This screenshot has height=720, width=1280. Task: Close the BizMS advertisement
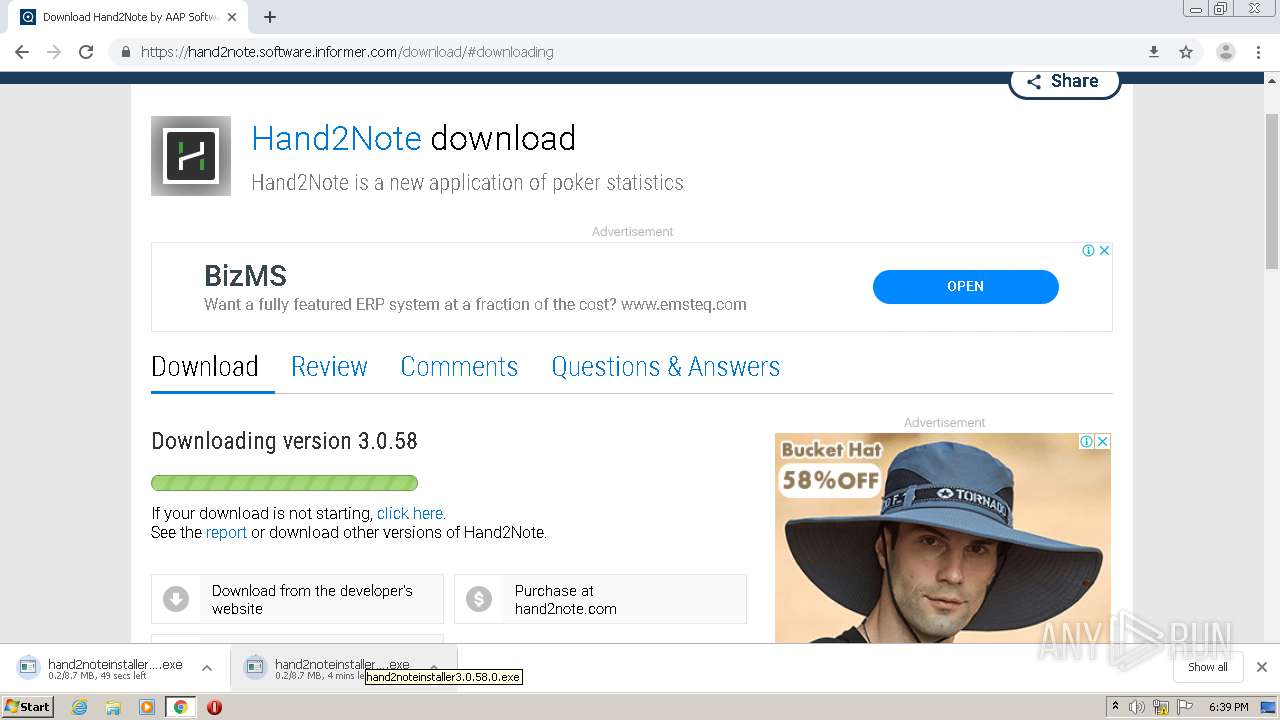[x=1104, y=251]
